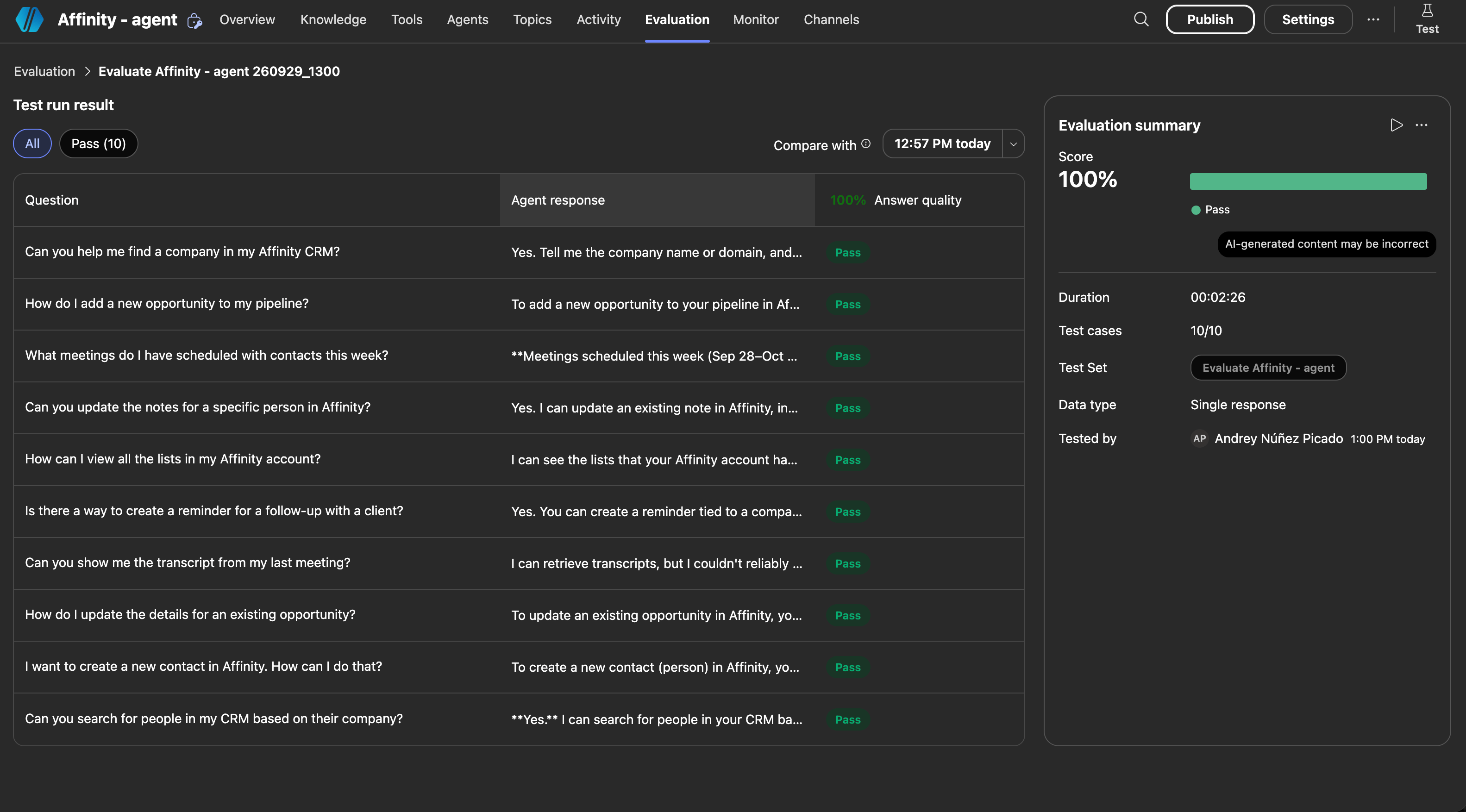Go to the Overview tab

[x=247, y=19]
